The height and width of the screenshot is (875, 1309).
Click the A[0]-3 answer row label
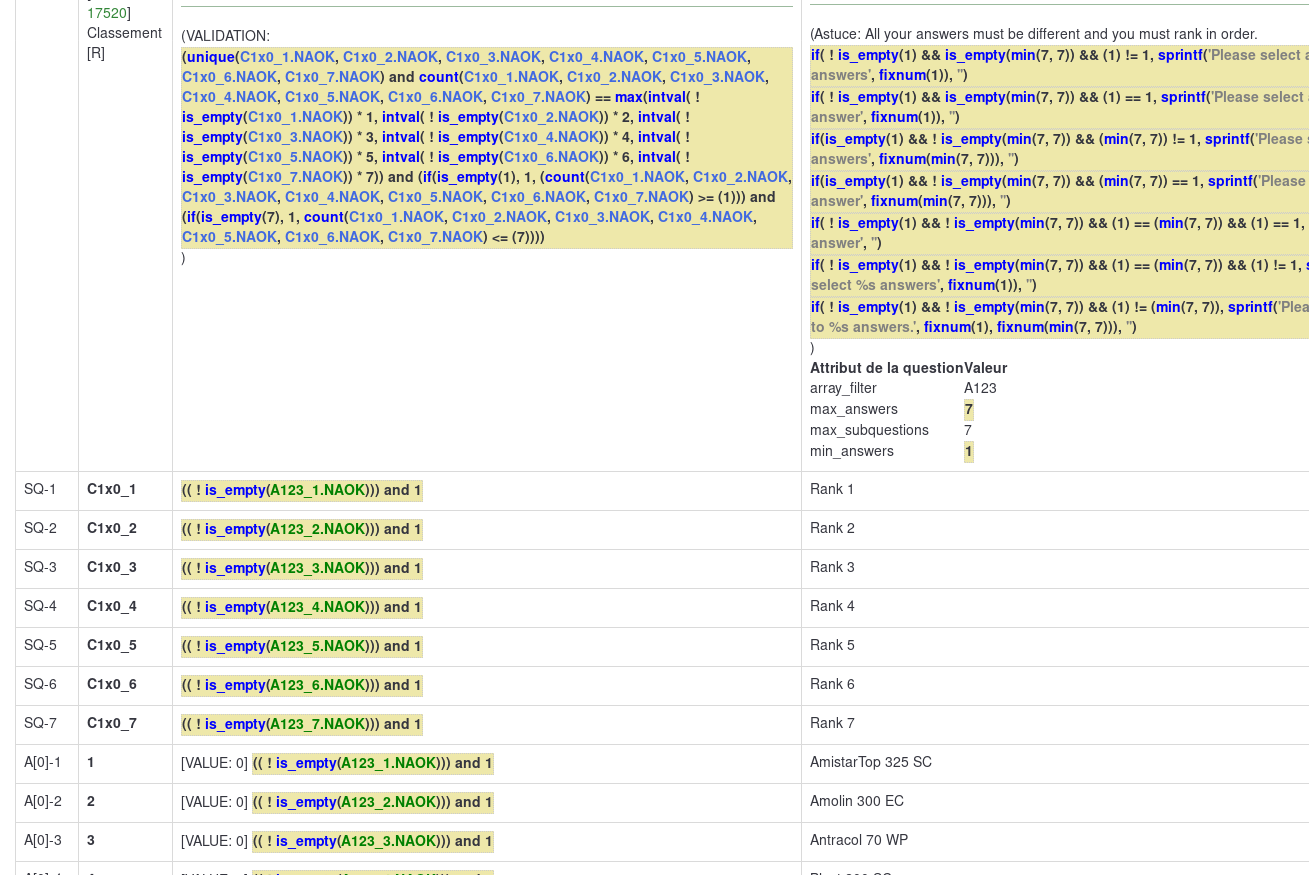pyautogui.click(x=43, y=840)
